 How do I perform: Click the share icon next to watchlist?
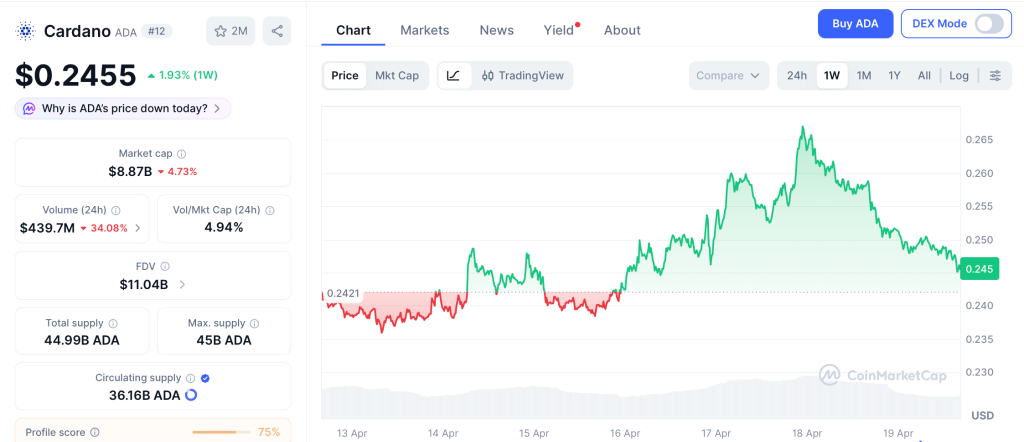pyautogui.click(x=277, y=31)
